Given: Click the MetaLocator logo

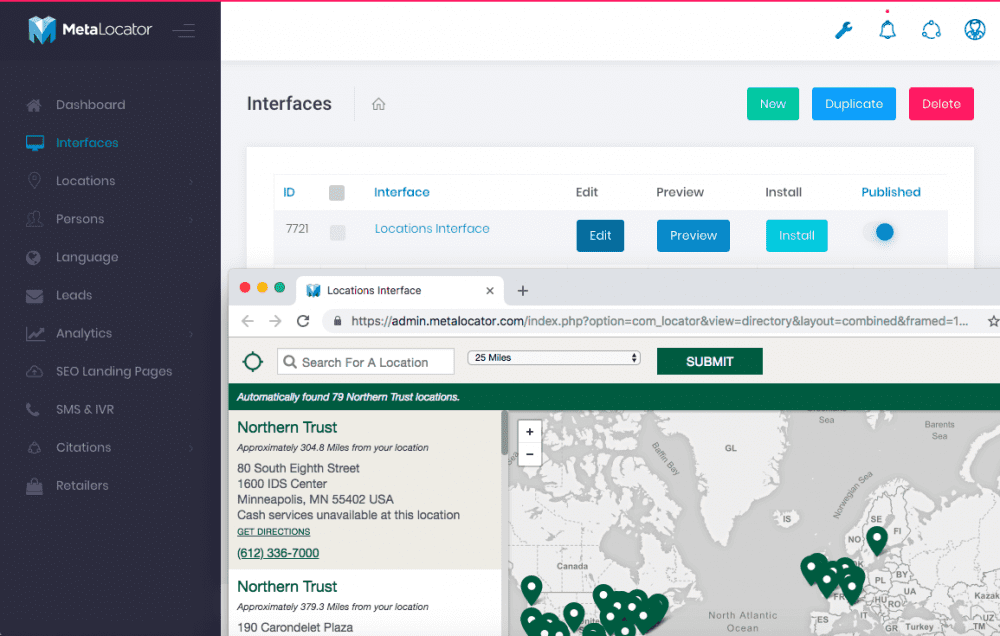Looking at the screenshot, I should coord(90,29).
